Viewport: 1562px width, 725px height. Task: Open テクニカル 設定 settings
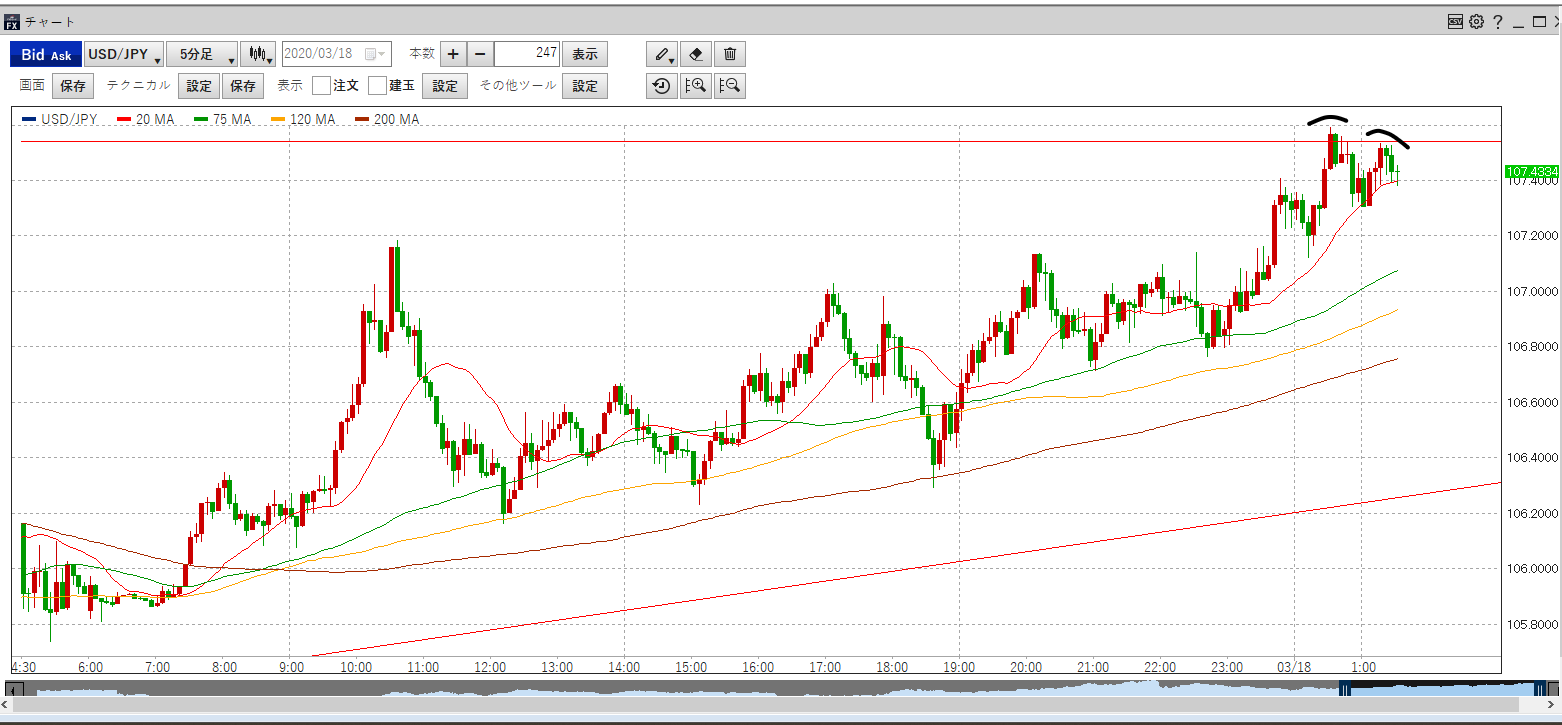click(x=199, y=86)
